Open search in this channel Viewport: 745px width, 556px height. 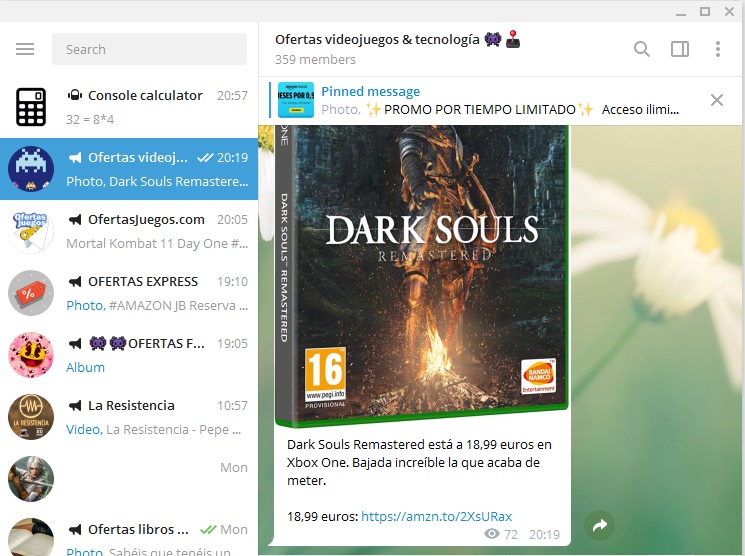click(641, 49)
